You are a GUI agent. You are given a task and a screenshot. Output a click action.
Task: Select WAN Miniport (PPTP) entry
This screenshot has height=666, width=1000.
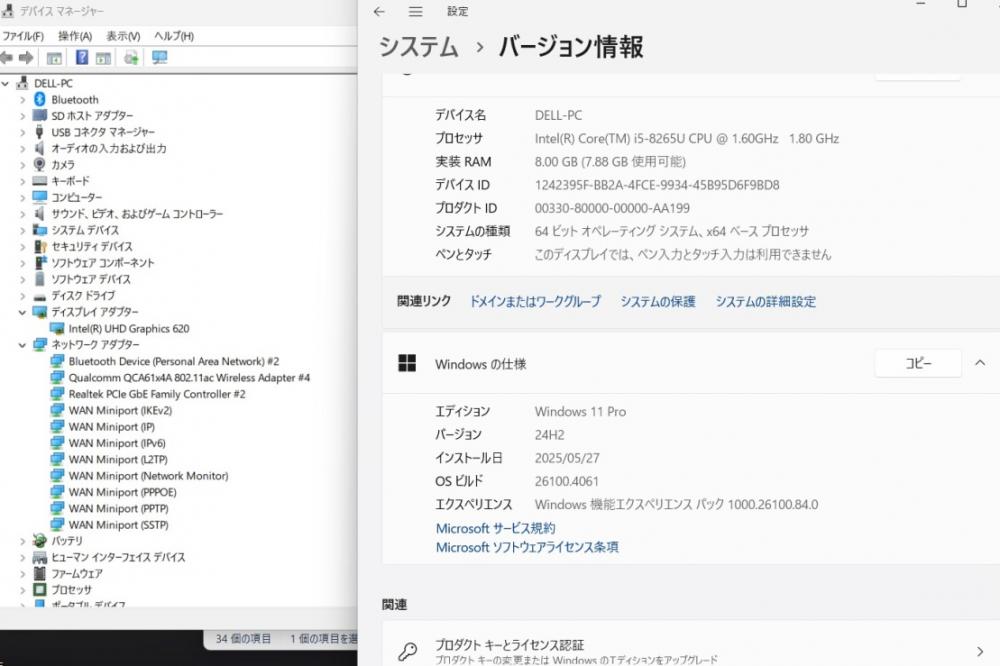point(119,508)
